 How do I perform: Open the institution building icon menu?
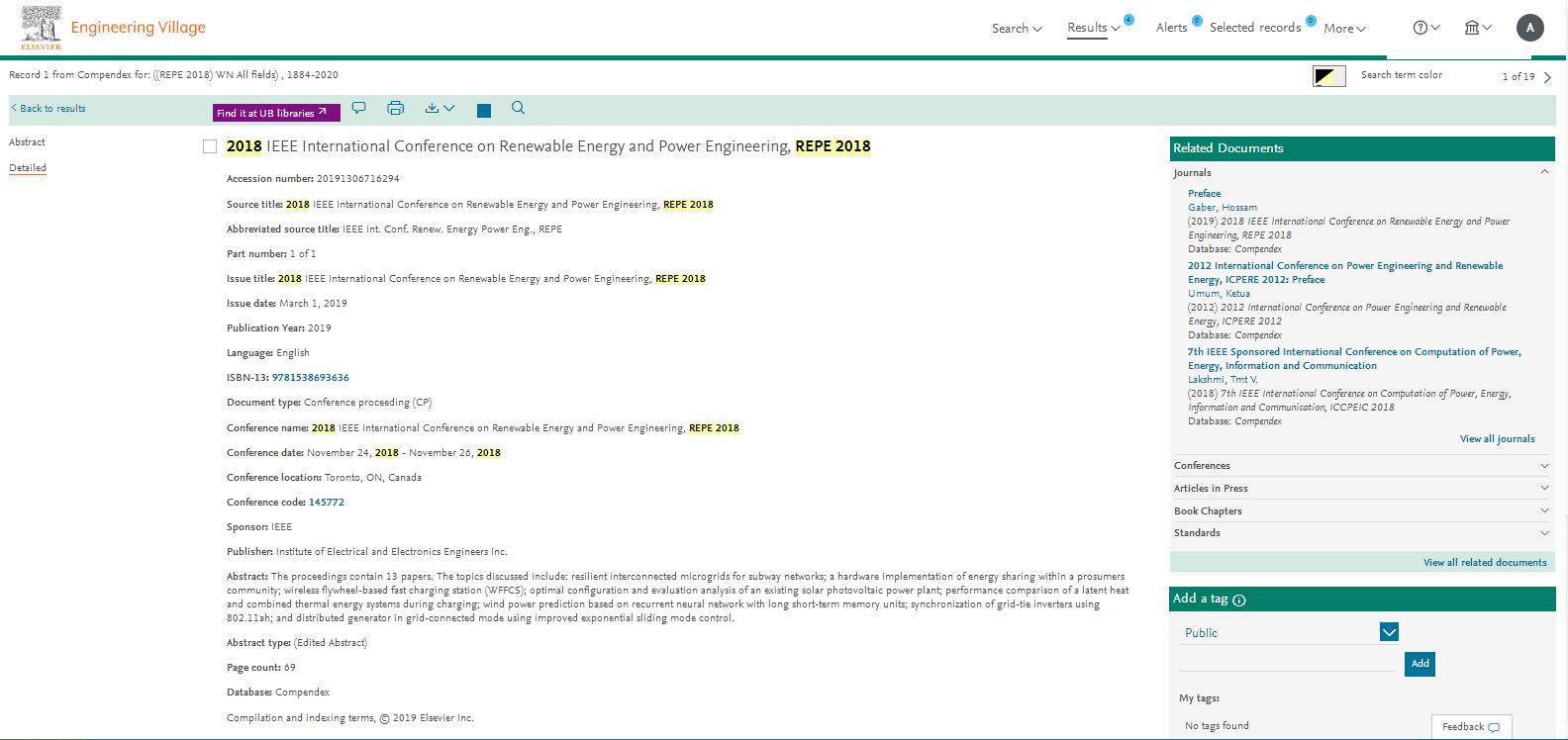click(x=1478, y=28)
